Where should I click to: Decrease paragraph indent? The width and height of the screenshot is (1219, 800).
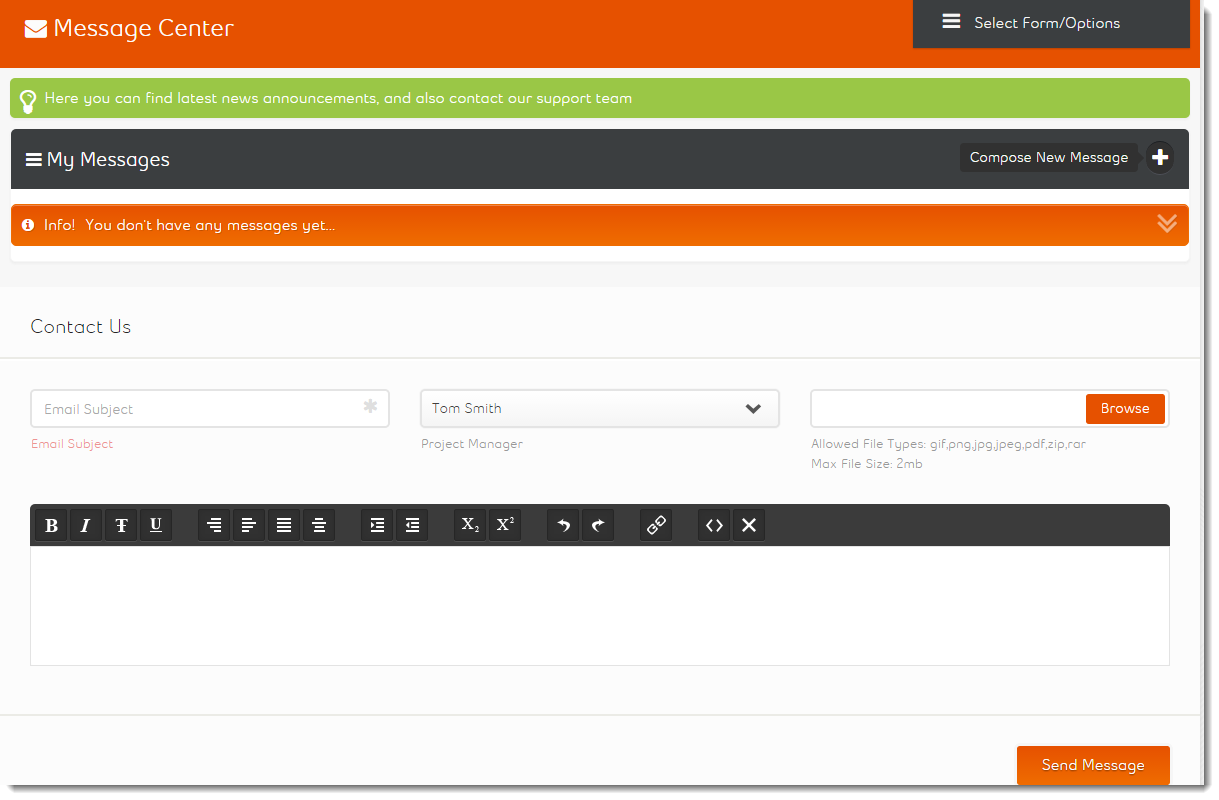[412, 525]
